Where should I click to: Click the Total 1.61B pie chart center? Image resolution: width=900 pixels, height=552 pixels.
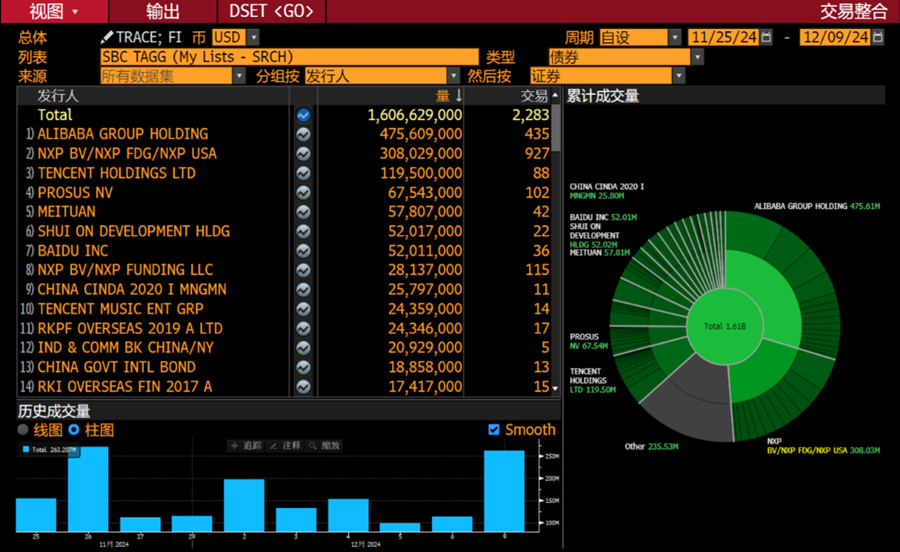[x=725, y=326]
